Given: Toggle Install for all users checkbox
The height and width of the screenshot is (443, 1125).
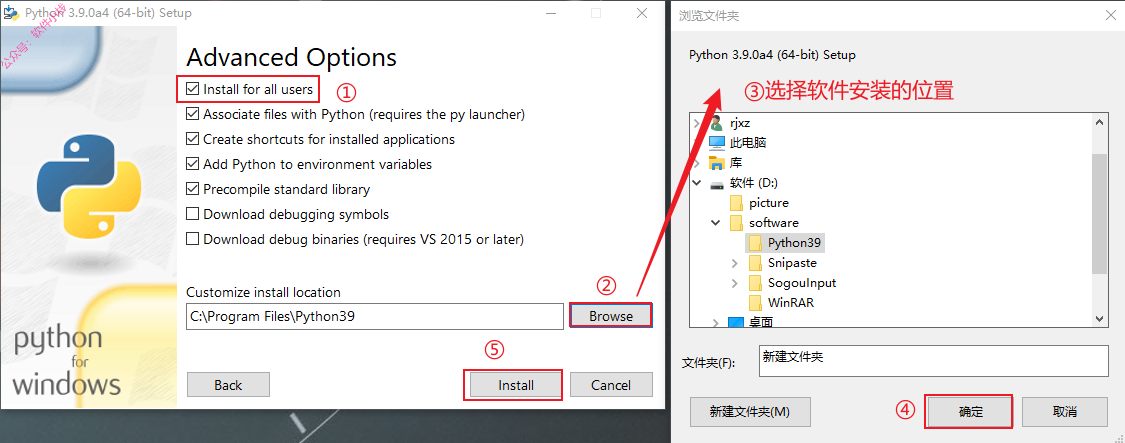Looking at the screenshot, I should (192, 90).
